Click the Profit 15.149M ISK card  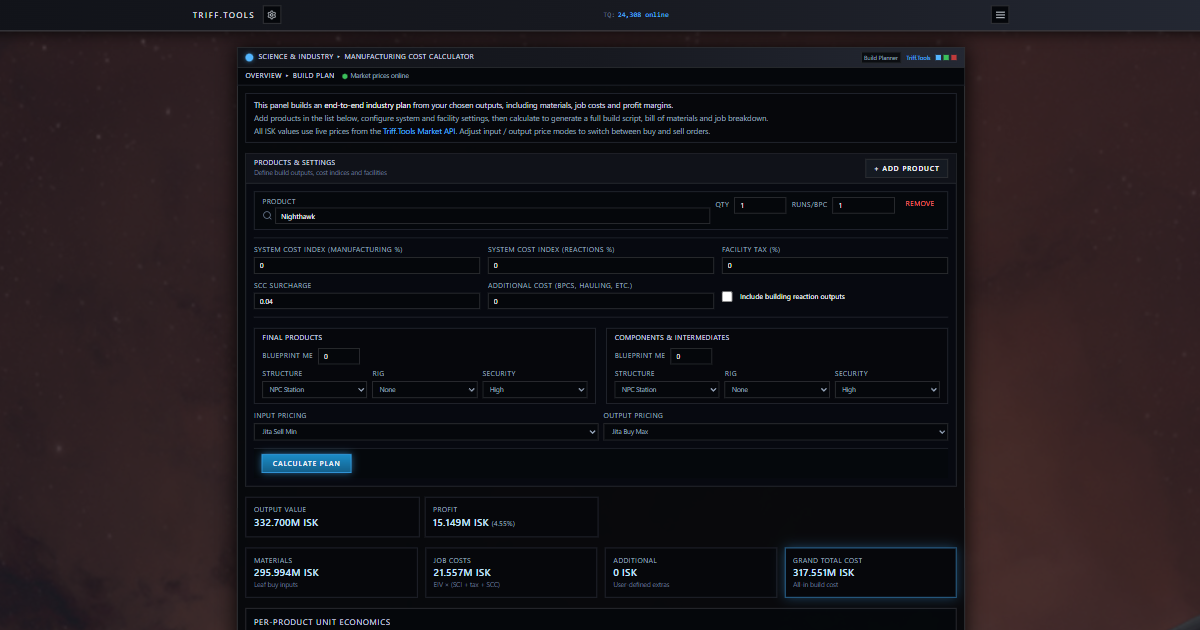(x=511, y=517)
